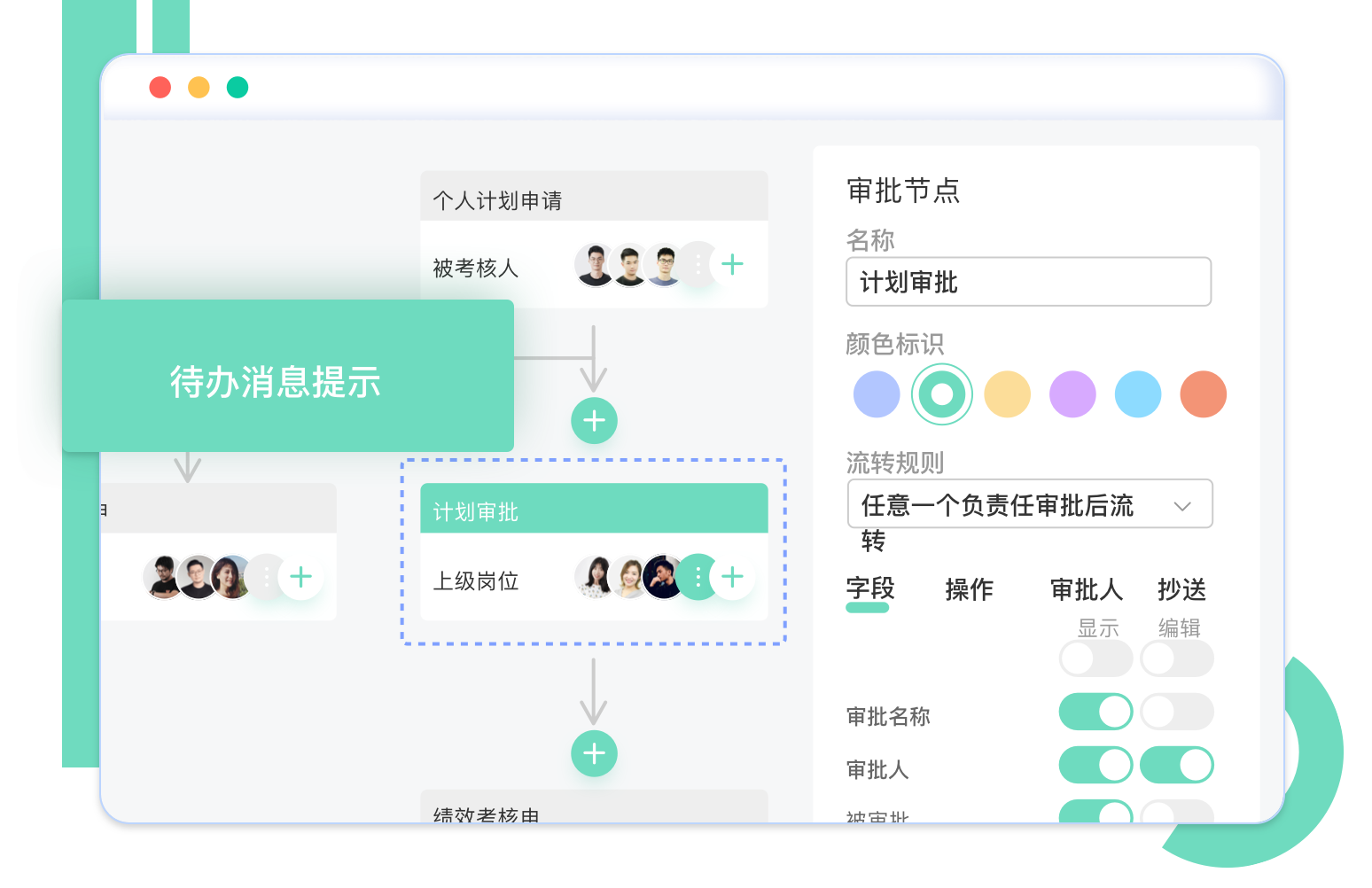Collapse the flow rule dropdown arrow
The height and width of the screenshot is (888, 1372).
pyautogui.click(x=1182, y=504)
